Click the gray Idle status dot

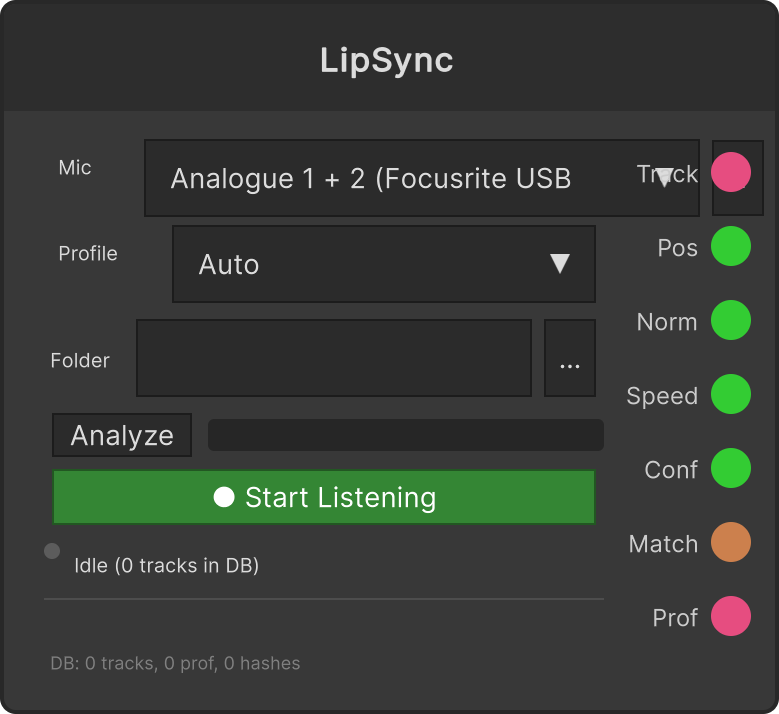coord(52,551)
